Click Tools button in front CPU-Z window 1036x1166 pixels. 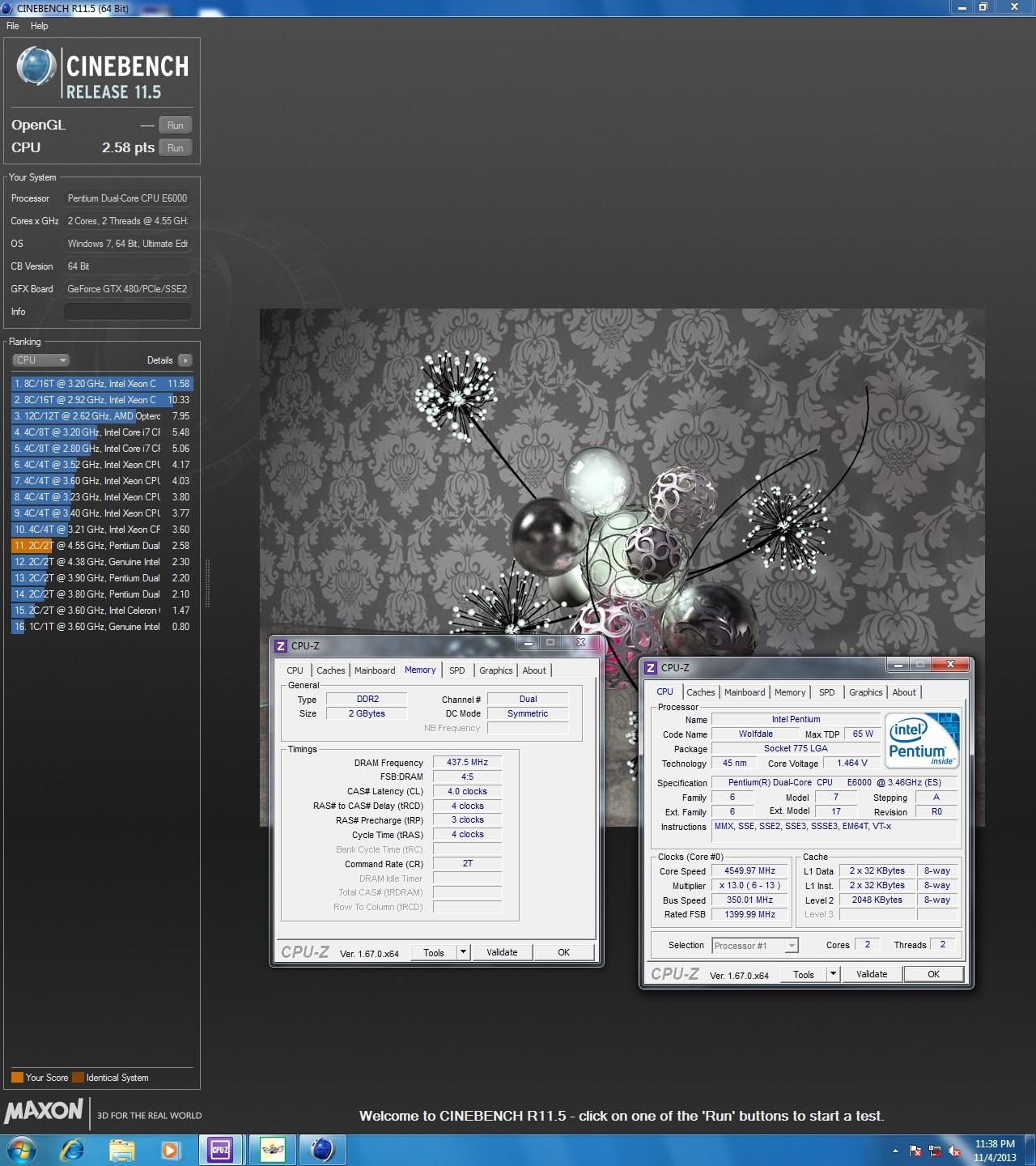804,974
